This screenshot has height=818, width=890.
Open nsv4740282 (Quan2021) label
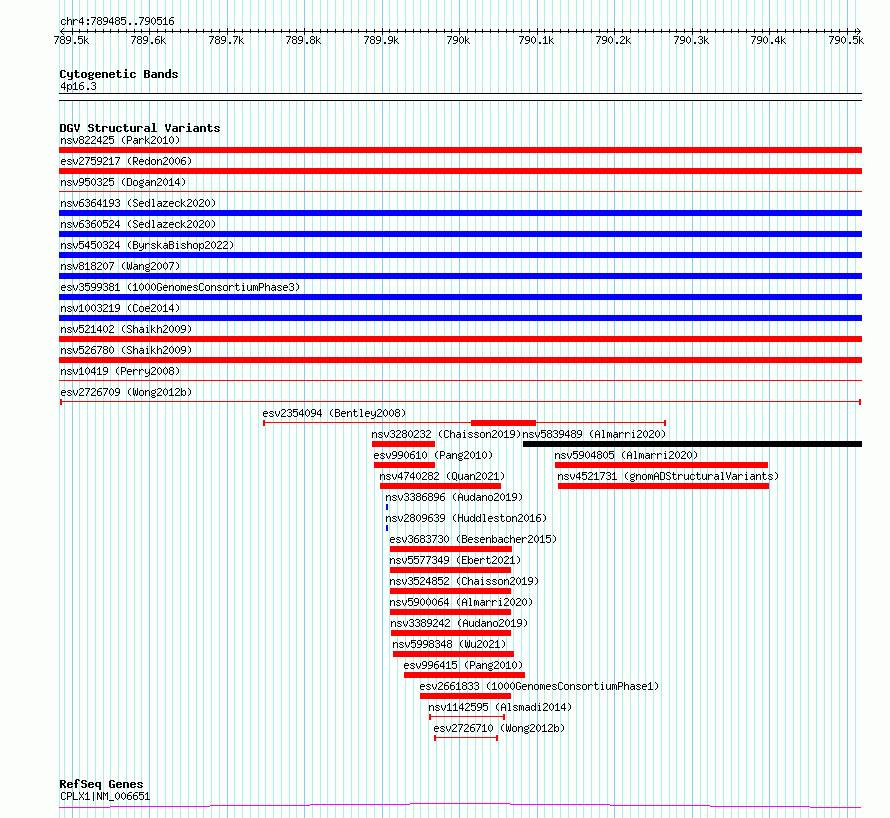[442, 476]
